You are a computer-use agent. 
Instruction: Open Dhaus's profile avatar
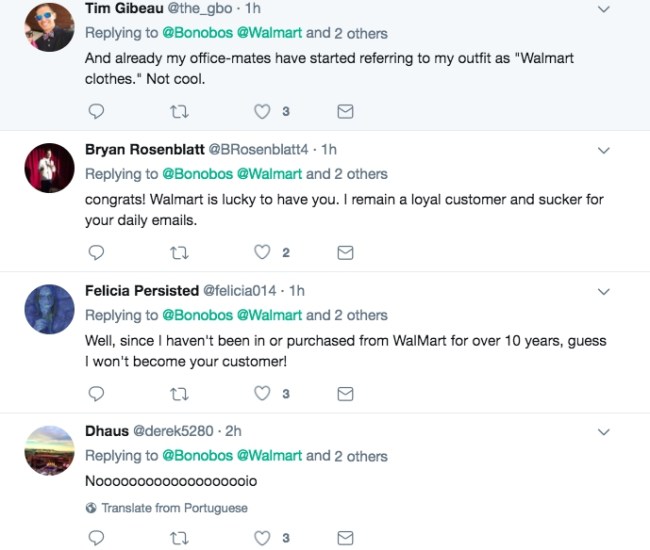[x=49, y=450]
